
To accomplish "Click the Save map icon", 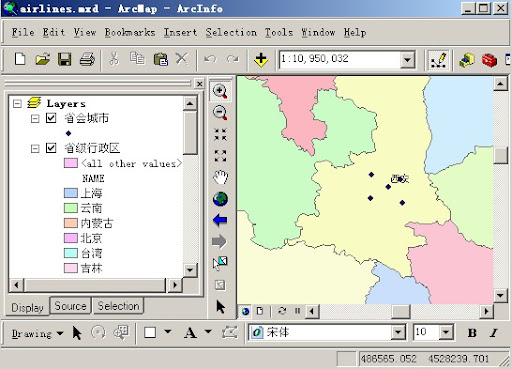I will pos(65,60).
